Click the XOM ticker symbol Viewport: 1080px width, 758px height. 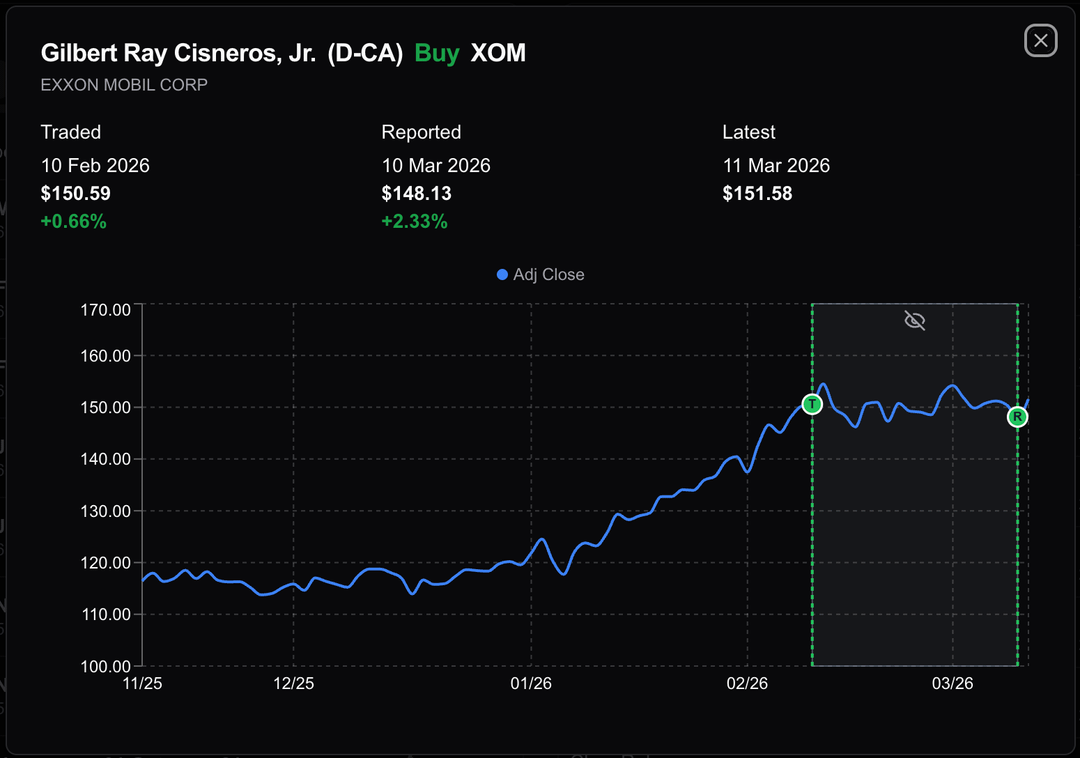498,53
